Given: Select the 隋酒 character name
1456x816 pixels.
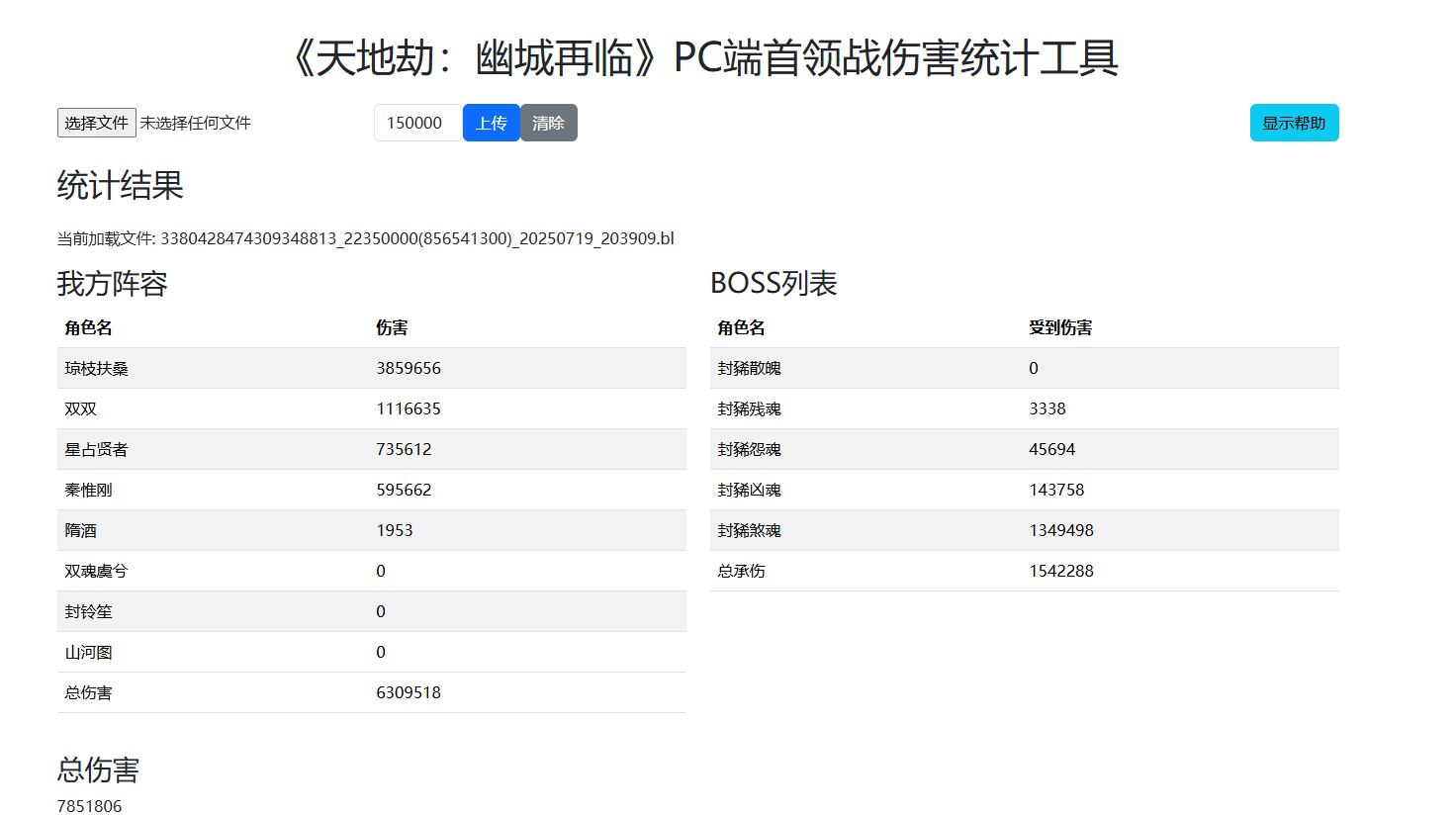Looking at the screenshot, I should pos(81,530).
